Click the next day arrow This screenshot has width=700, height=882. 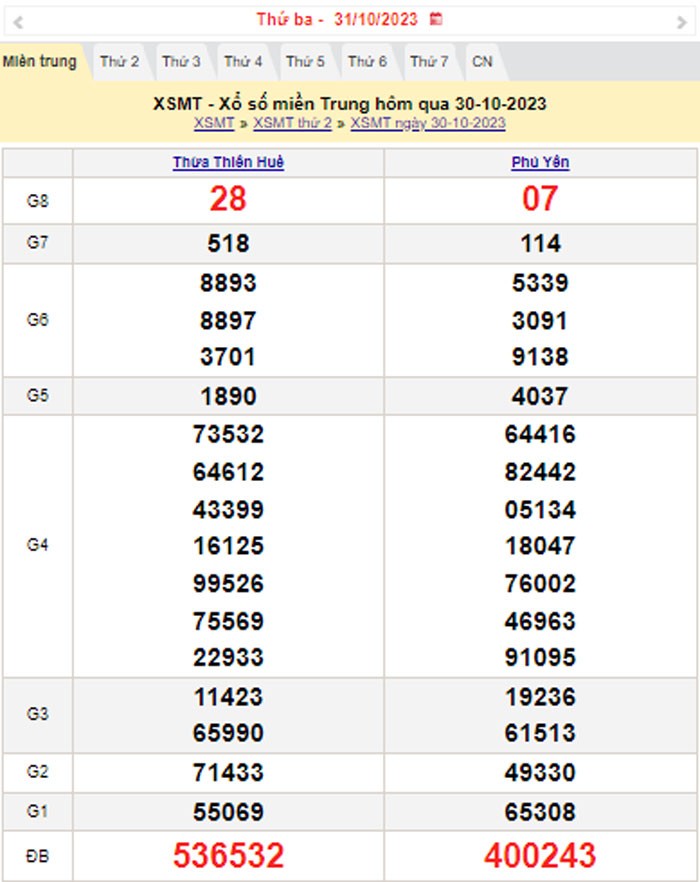point(682,20)
